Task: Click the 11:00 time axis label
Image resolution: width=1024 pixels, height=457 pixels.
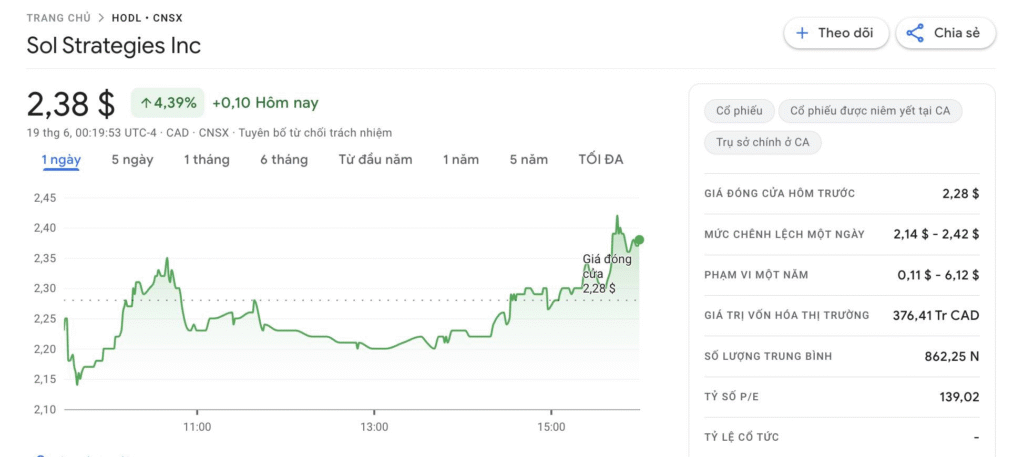Action: [197, 429]
